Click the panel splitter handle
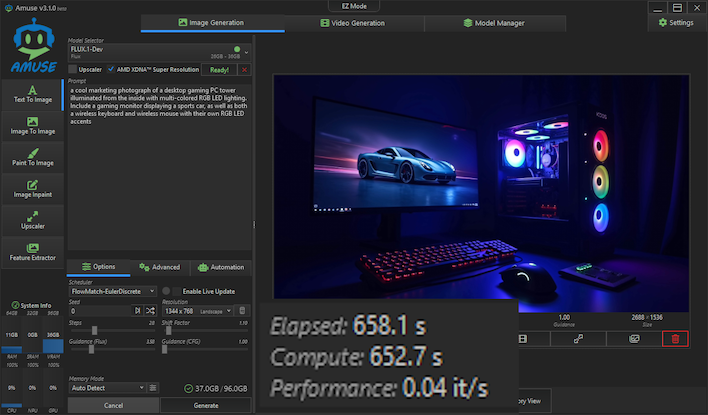 (x=254, y=224)
